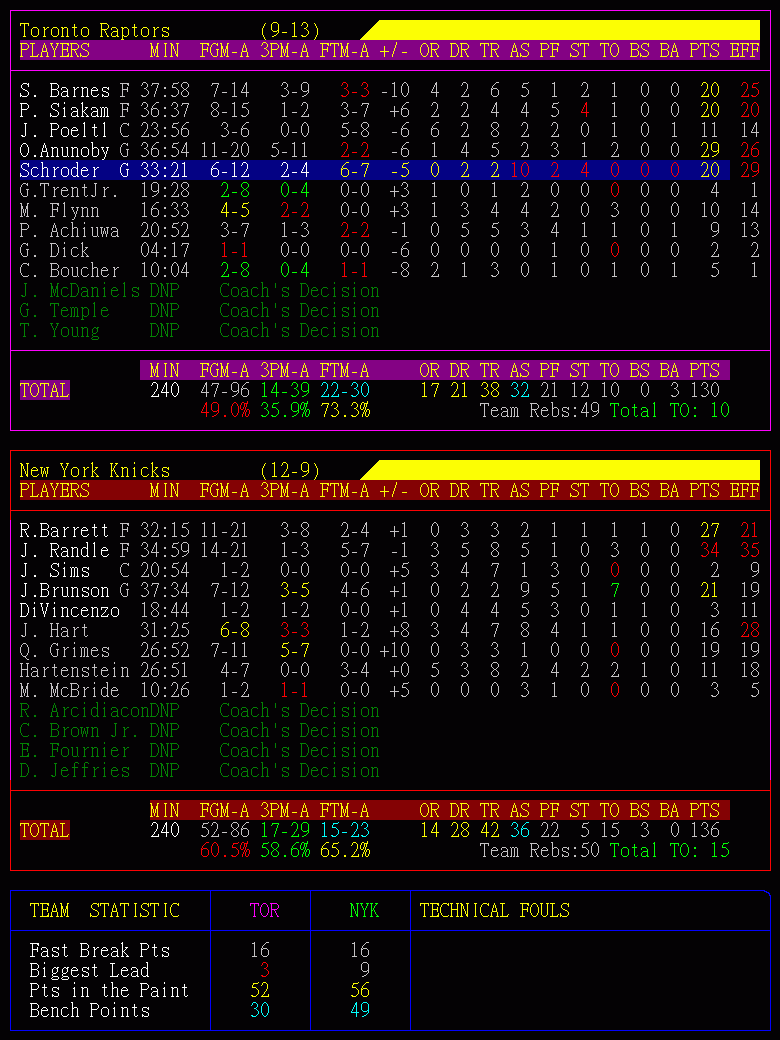Click O.Anunoby's player name
The image size is (780, 1040).
64,151
